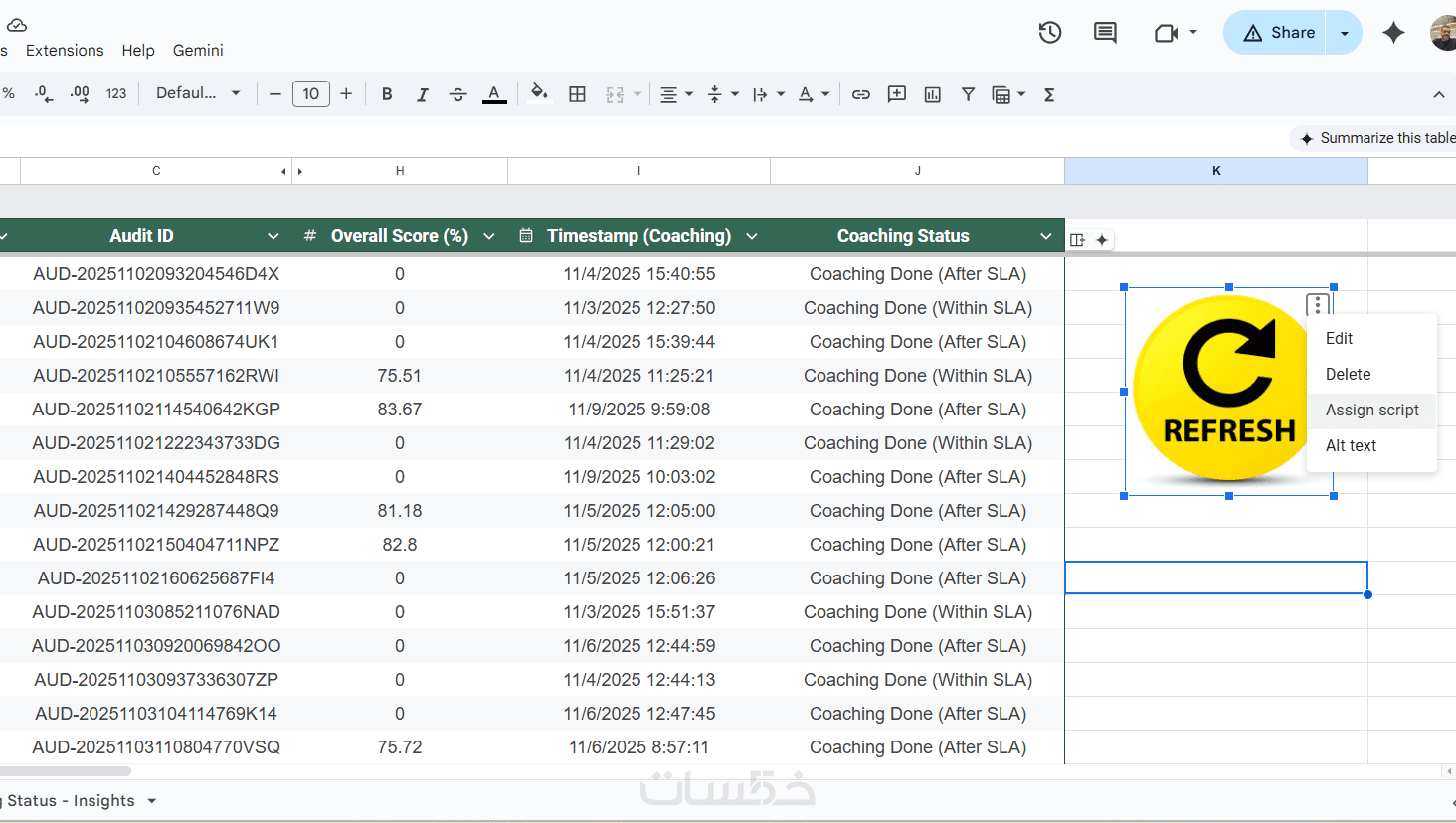Screen dimensions: 1456x823
Task: Click Summarize this table button
Action: click(1376, 138)
